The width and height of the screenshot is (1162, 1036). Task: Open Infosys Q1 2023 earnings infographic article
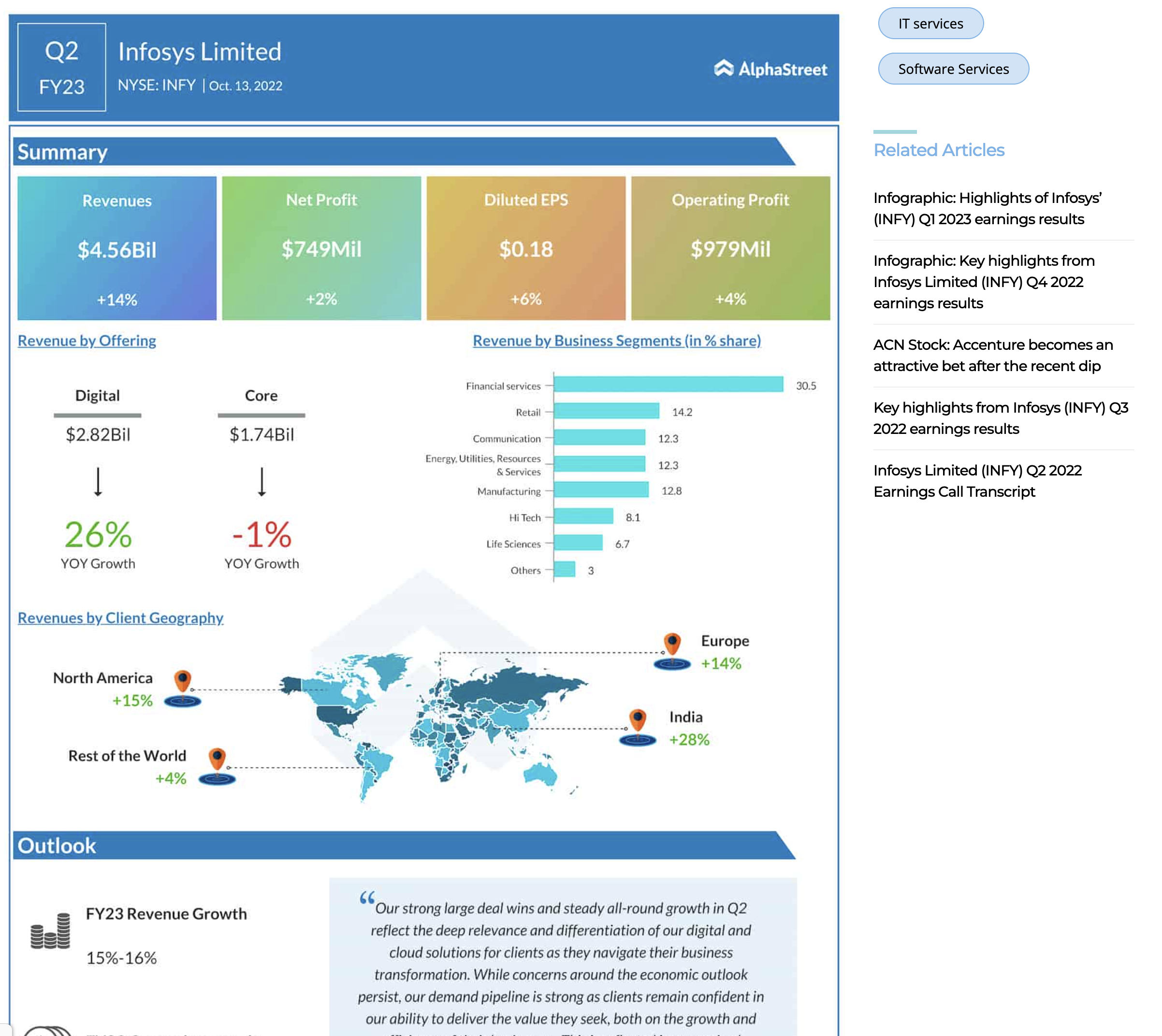987,208
